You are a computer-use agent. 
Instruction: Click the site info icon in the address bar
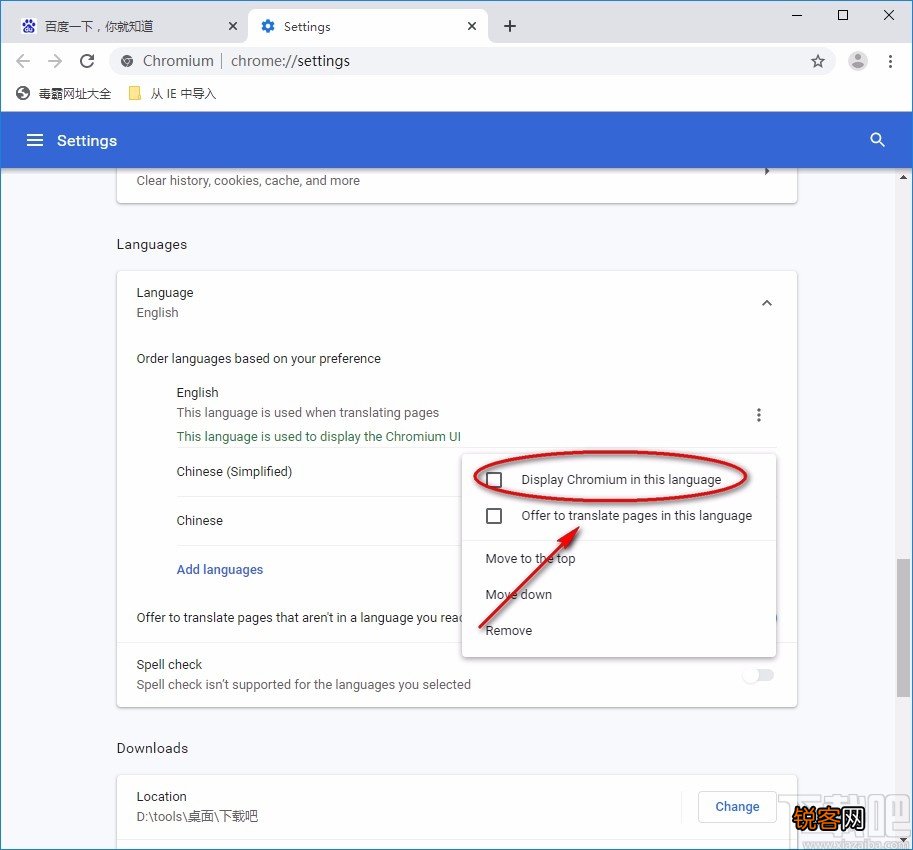pyautogui.click(x=127, y=61)
